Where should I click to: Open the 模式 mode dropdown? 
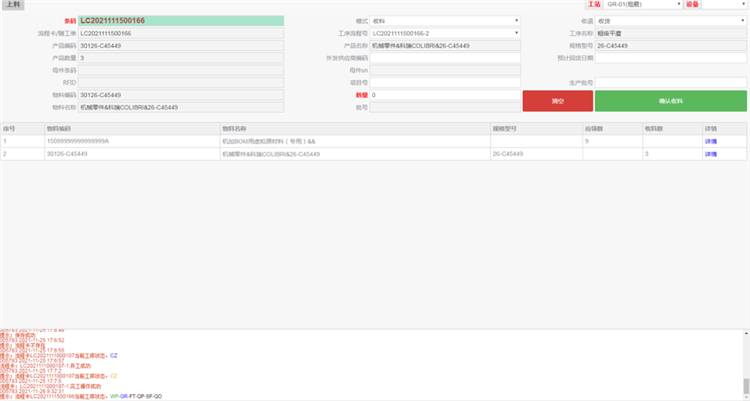pyautogui.click(x=445, y=20)
